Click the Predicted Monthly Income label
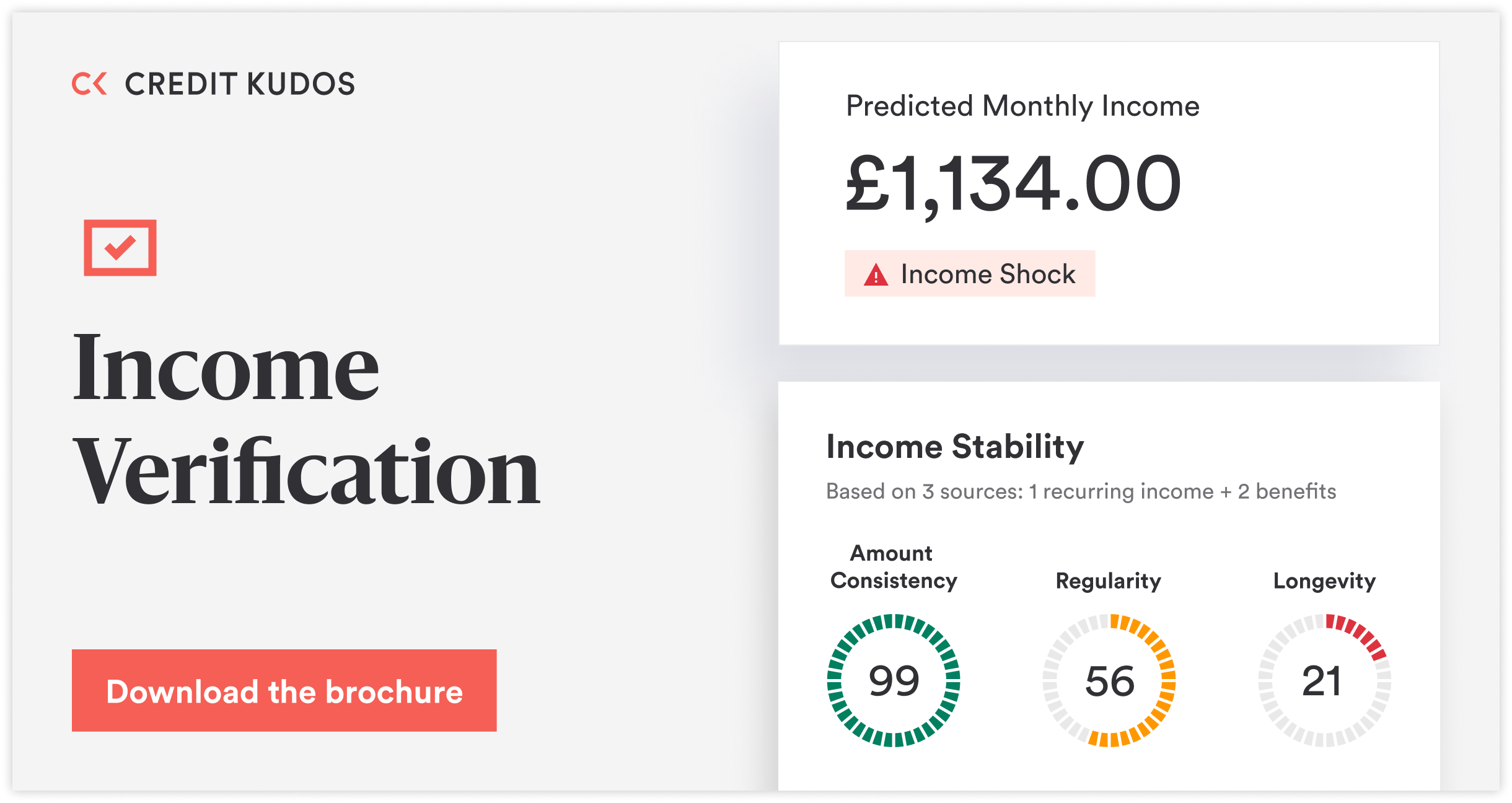The image size is (1512, 803). click(x=1022, y=106)
